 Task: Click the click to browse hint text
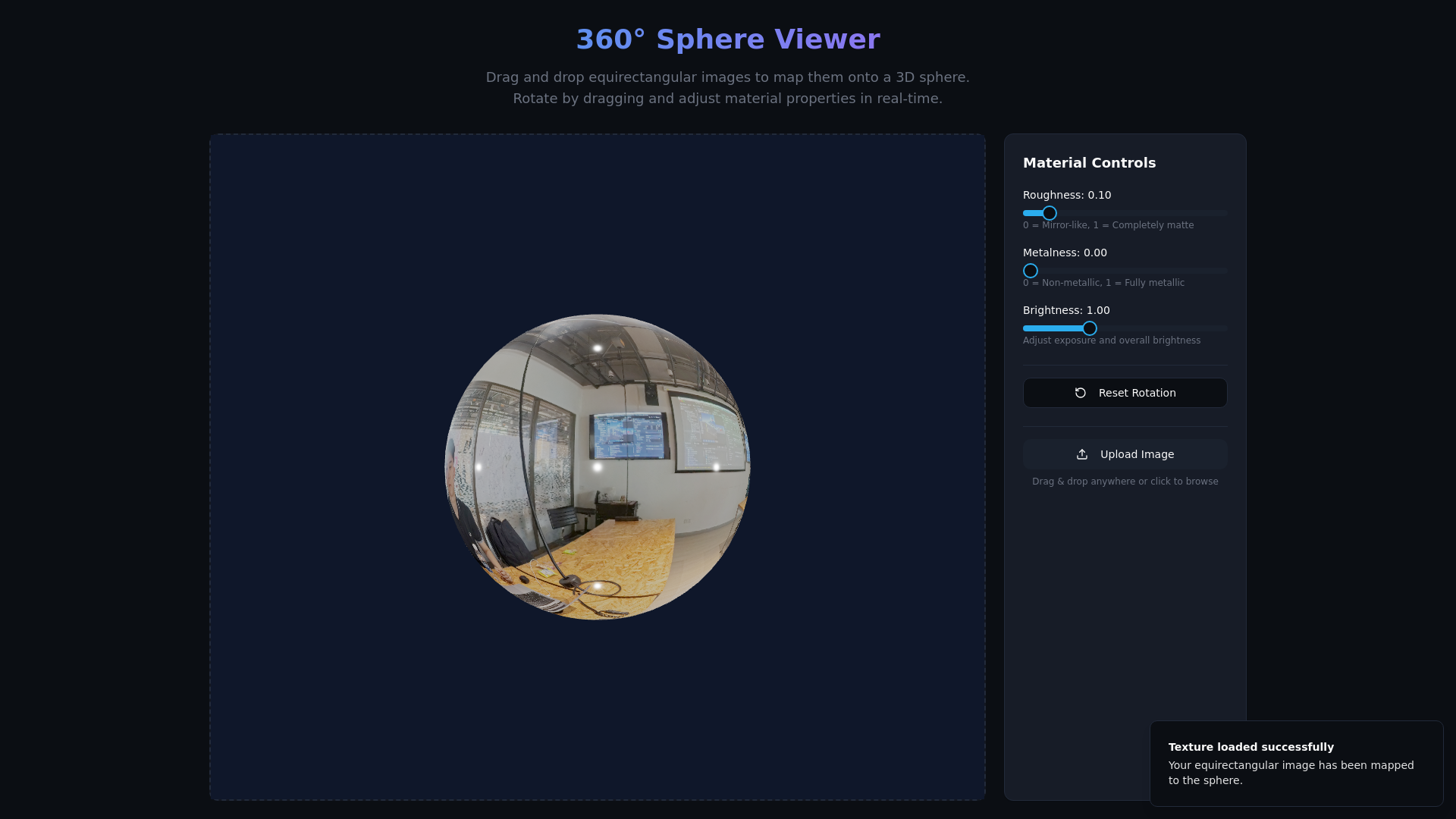coord(1125,481)
